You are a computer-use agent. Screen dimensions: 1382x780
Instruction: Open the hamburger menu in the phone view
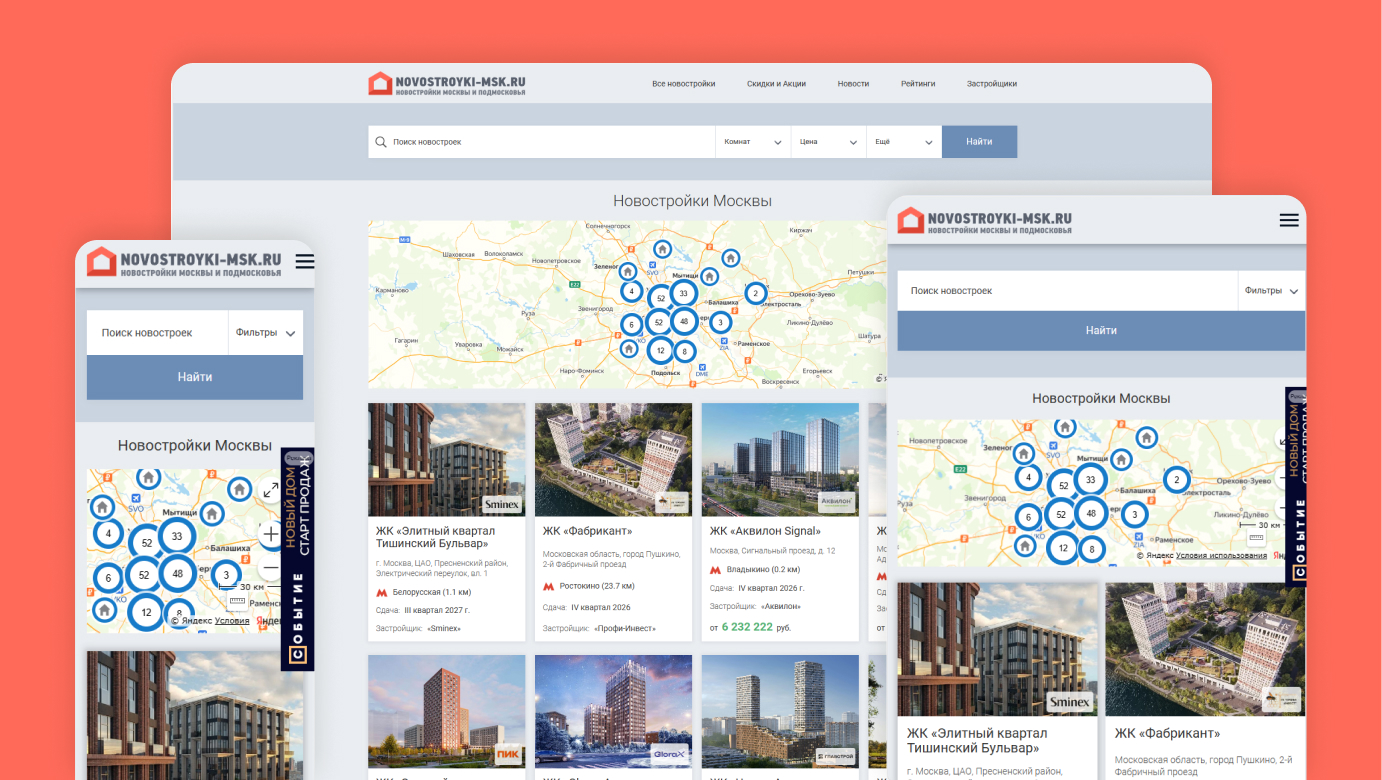click(x=305, y=261)
